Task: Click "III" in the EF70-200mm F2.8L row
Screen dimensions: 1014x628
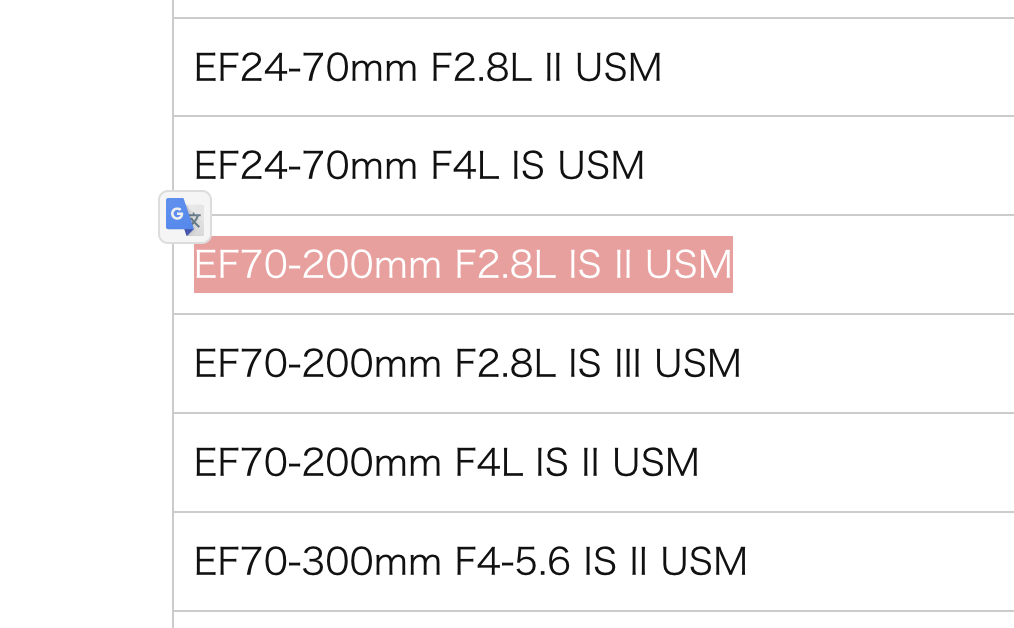Action: pos(628,363)
